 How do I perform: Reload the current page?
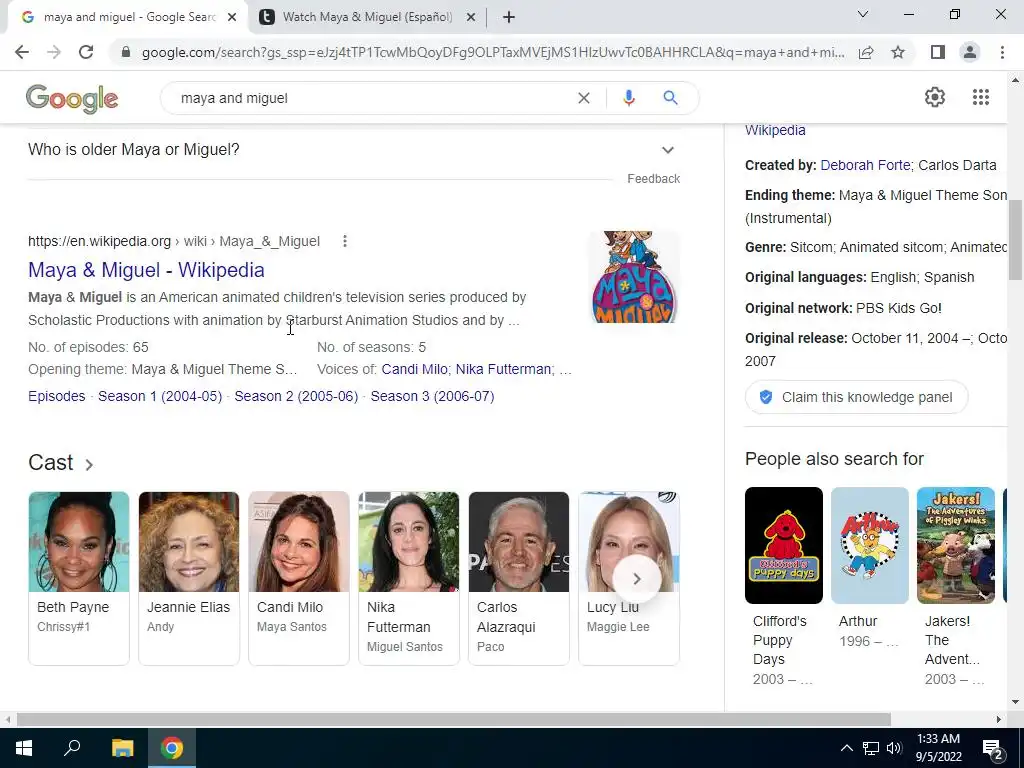(x=86, y=52)
